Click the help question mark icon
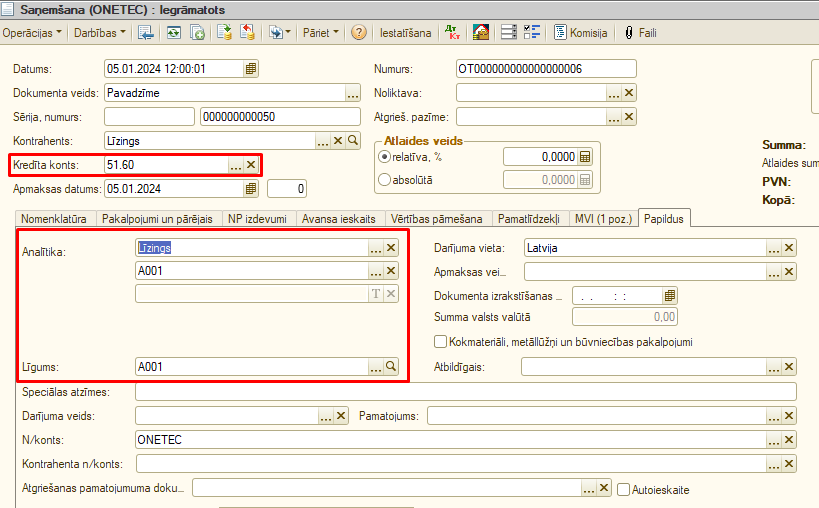This screenshot has width=819, height=508. [x=359, y=33]
